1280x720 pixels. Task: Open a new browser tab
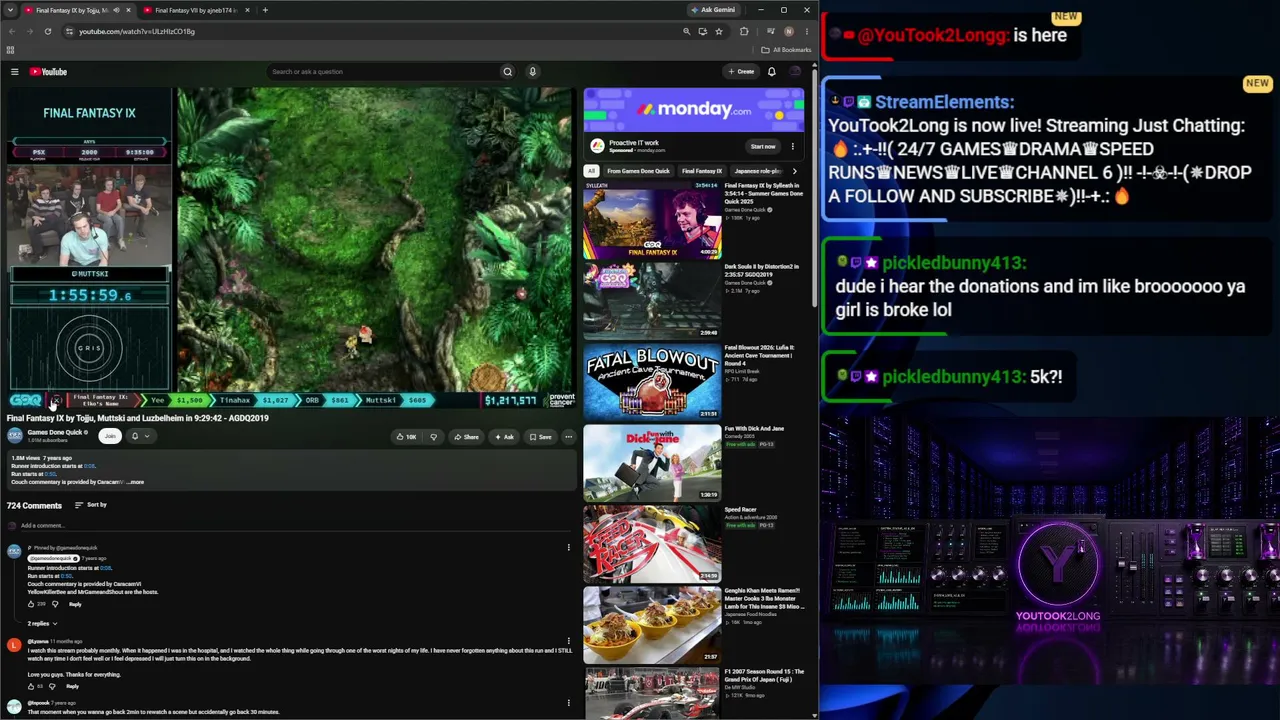point(265,10)
